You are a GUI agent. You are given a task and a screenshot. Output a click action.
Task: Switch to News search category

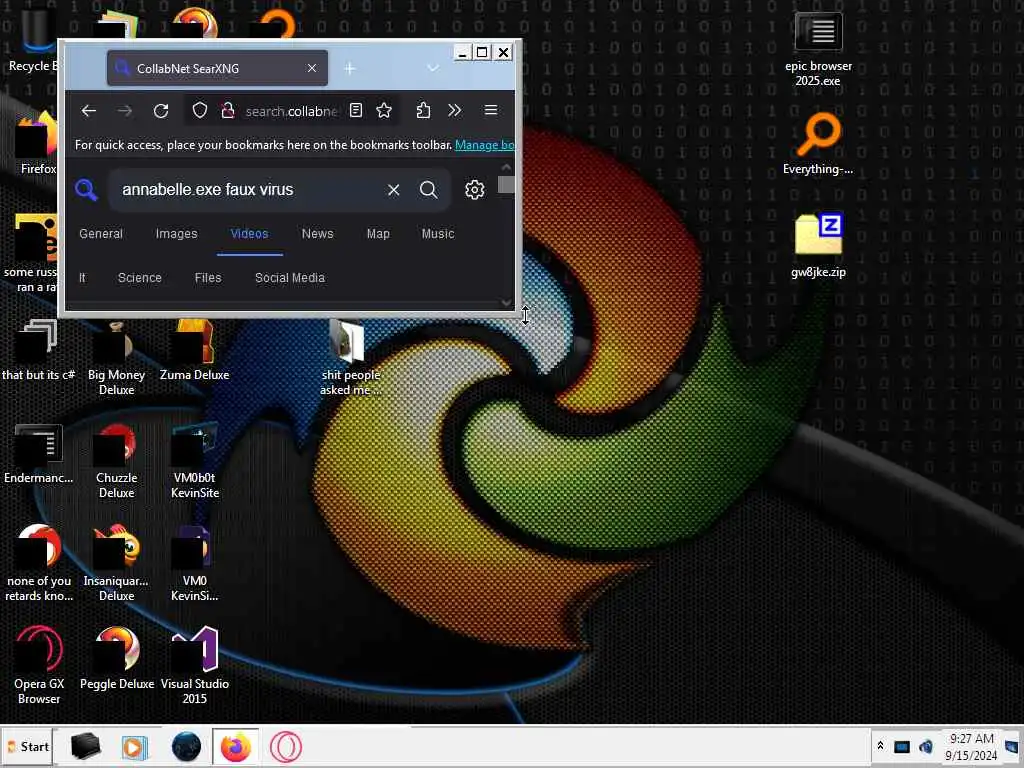tap(317, 234)
